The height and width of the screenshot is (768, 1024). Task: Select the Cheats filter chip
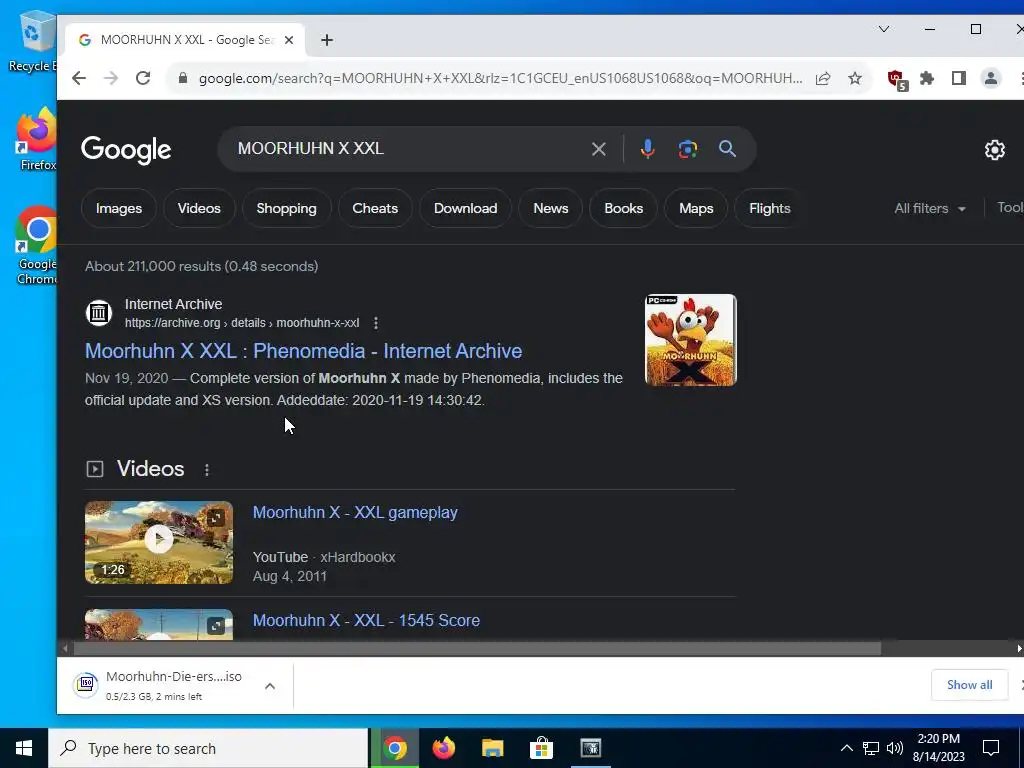375,208
